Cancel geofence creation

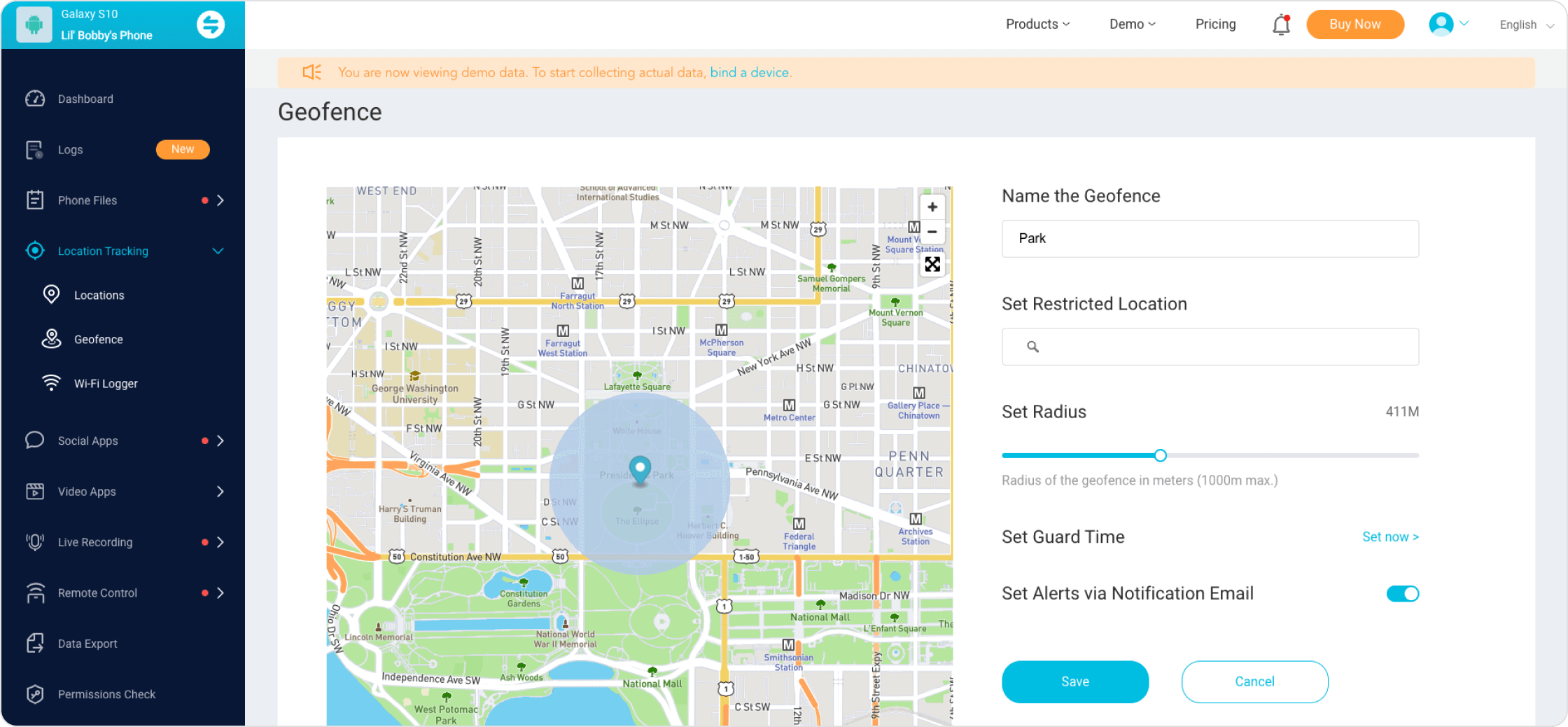coord(1254,681)
